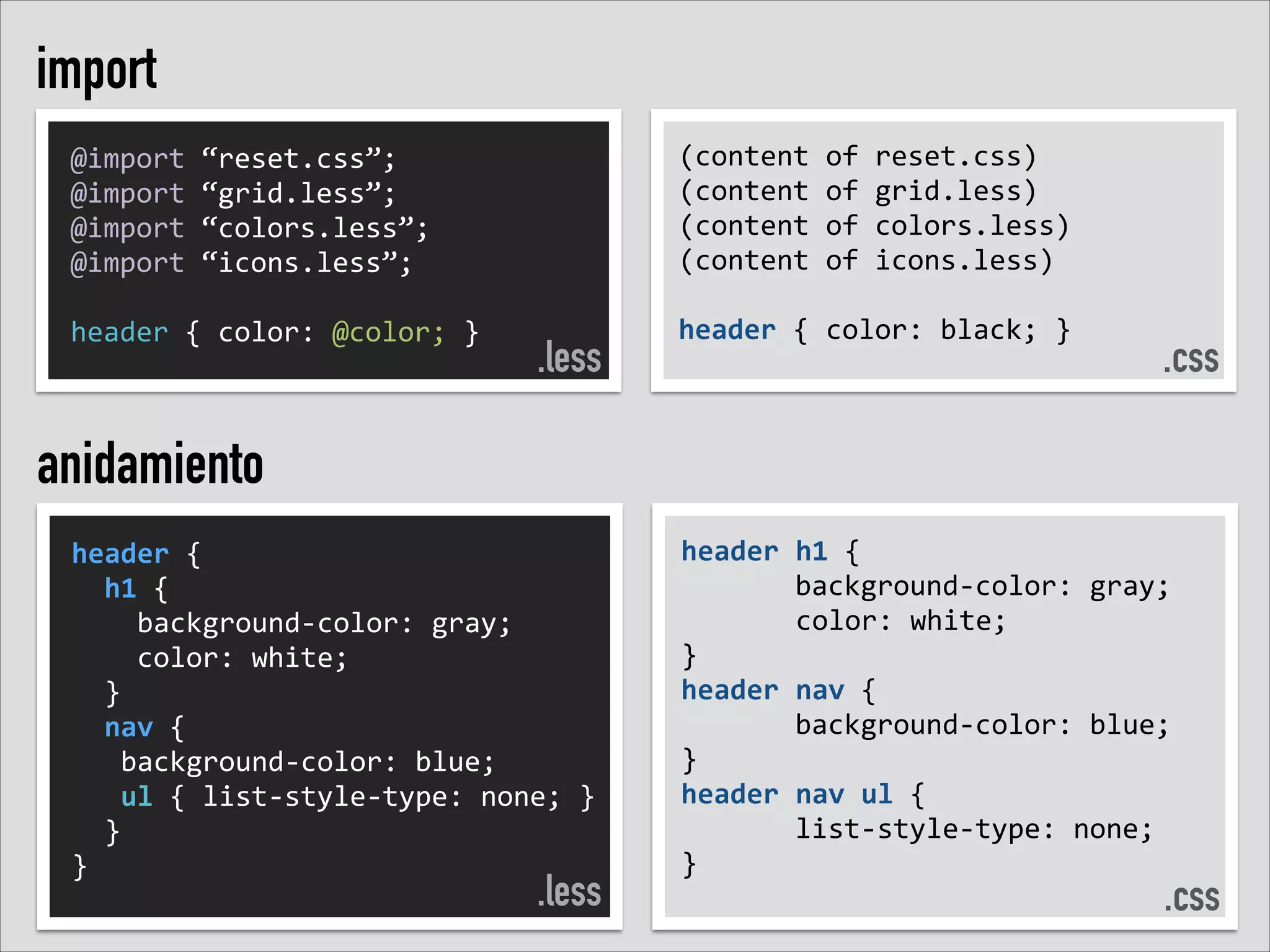Click 'color: white;' in the CSS panel
The image size is (1270, 952).
click(x=900, y=621)
